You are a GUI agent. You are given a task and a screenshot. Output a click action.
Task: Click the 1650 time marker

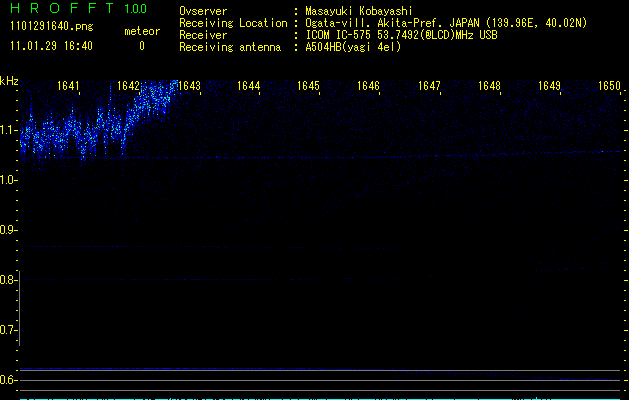(x=609, y=86)
